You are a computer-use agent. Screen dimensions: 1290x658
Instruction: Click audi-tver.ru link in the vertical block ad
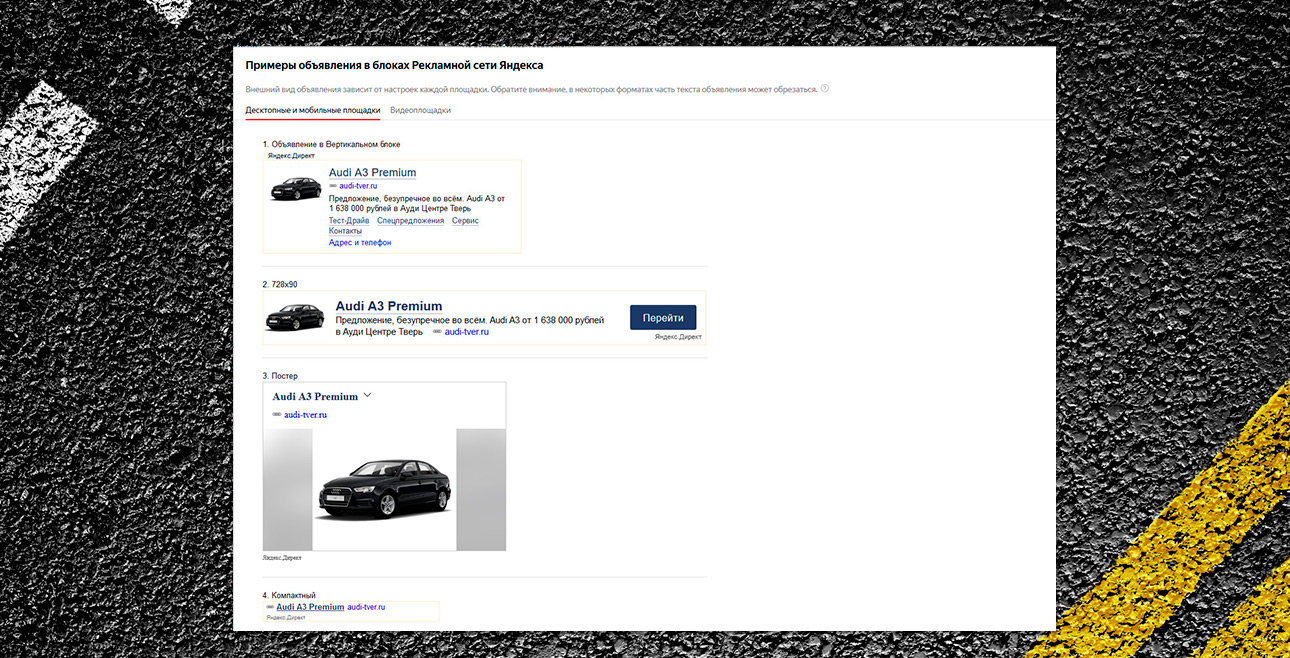tap(358, 186)
